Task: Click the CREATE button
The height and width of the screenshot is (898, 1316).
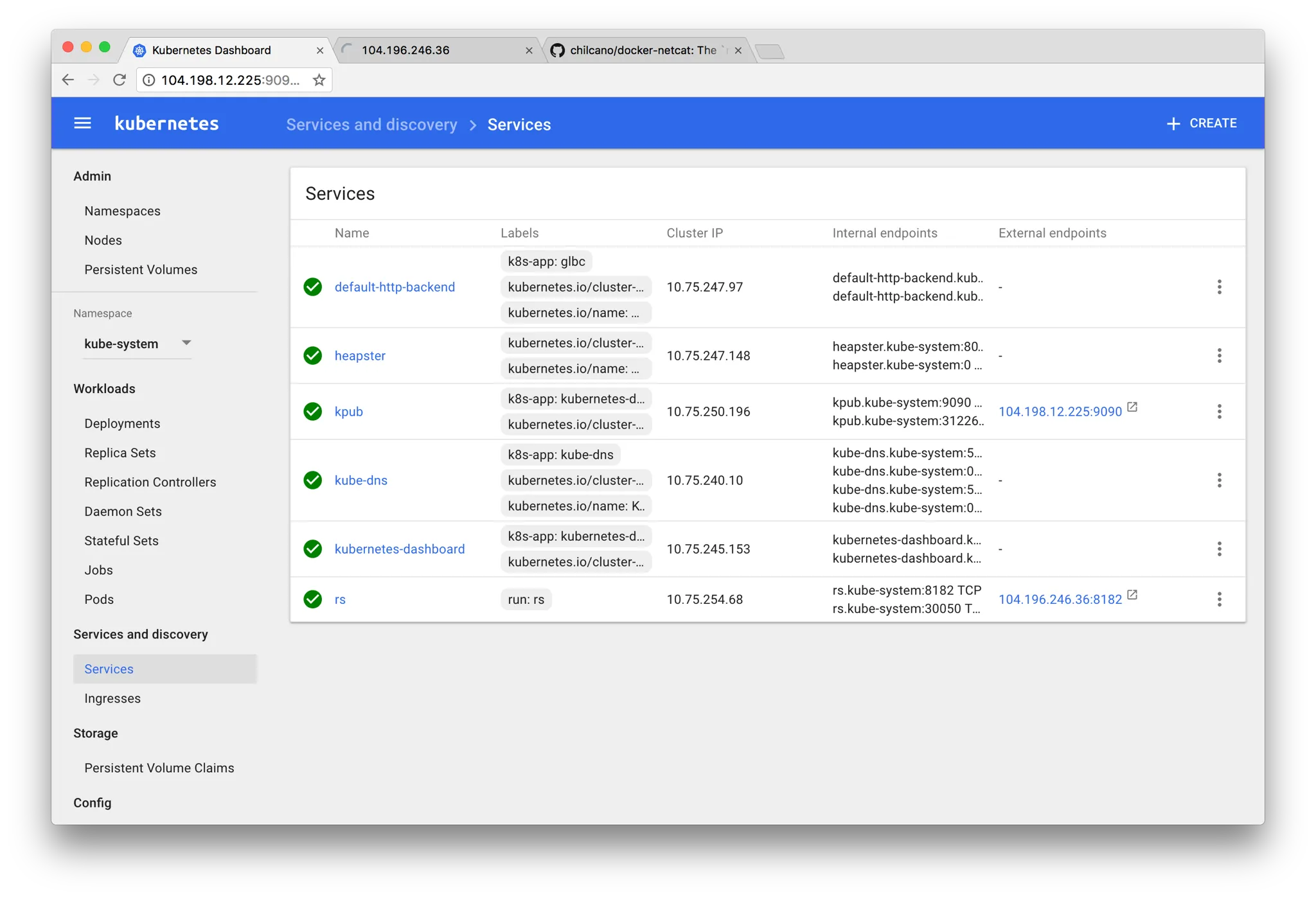Action: click(x=1202, y=123)
